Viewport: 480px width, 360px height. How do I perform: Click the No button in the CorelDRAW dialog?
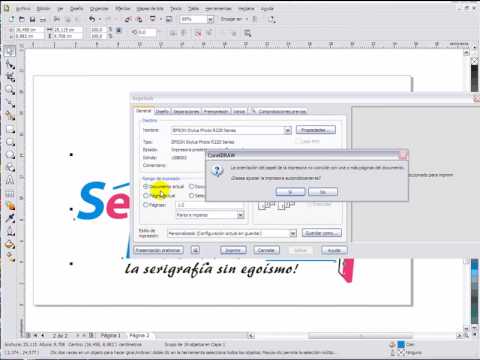coord(323,192)
